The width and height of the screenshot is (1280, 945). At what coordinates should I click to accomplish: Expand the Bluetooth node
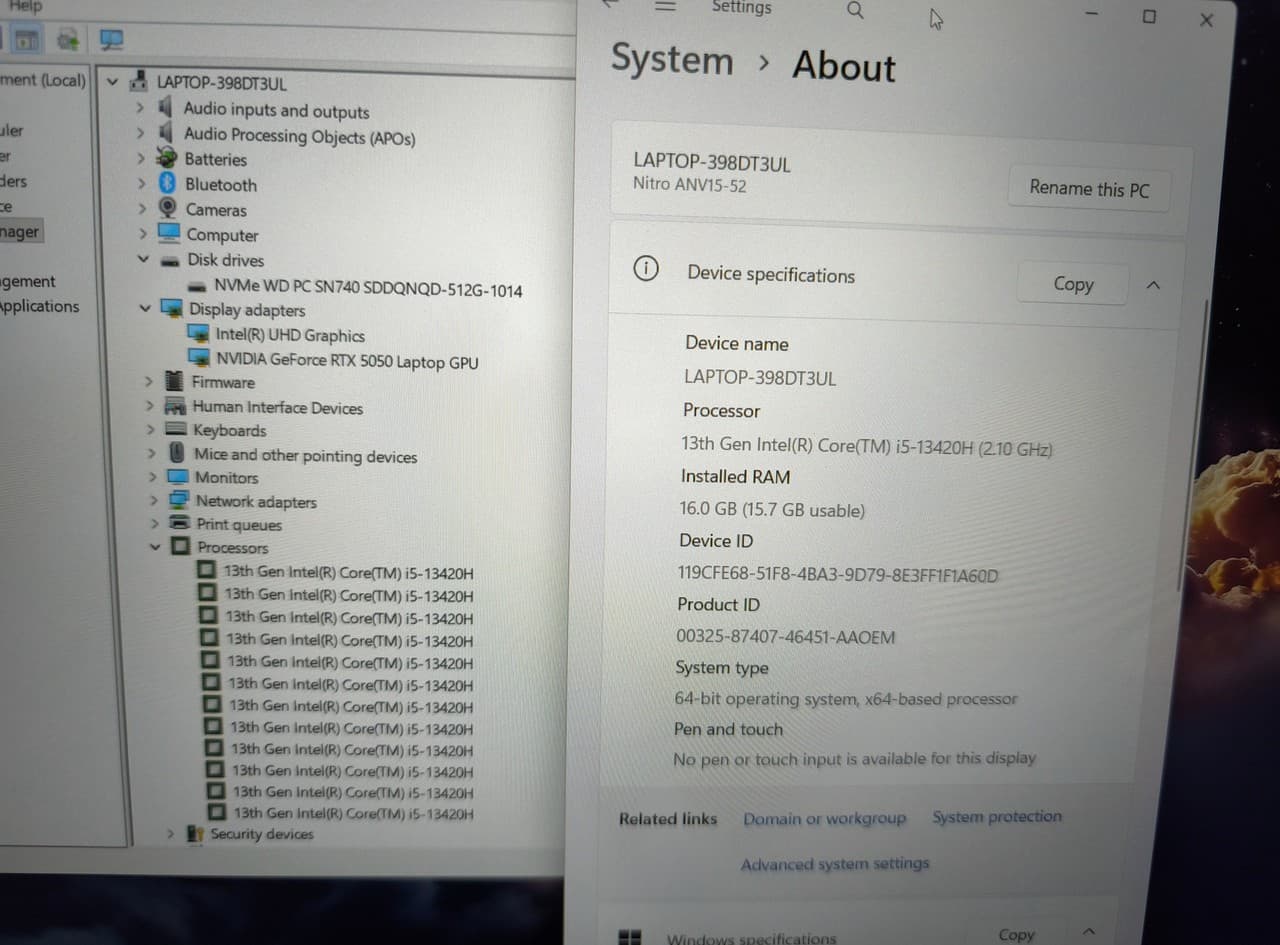(x=142, y=183)
